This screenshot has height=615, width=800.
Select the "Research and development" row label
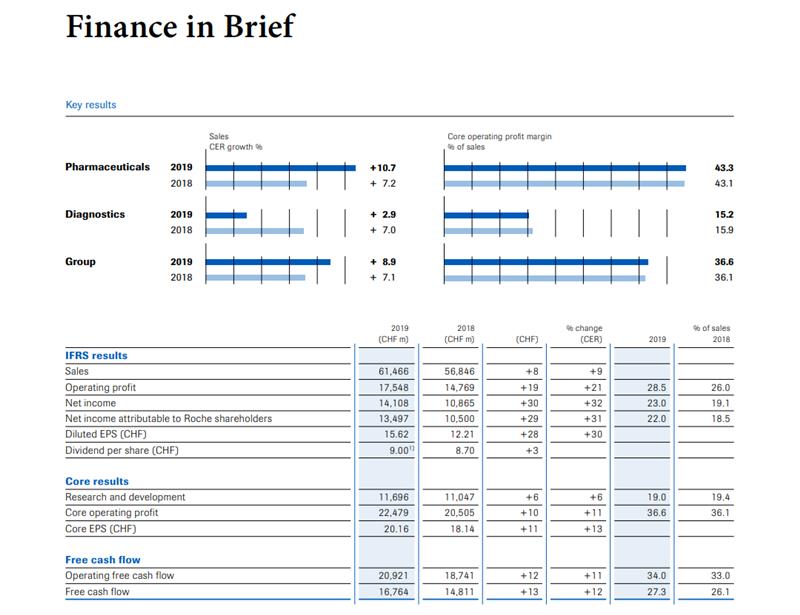[x=125, y=497]
